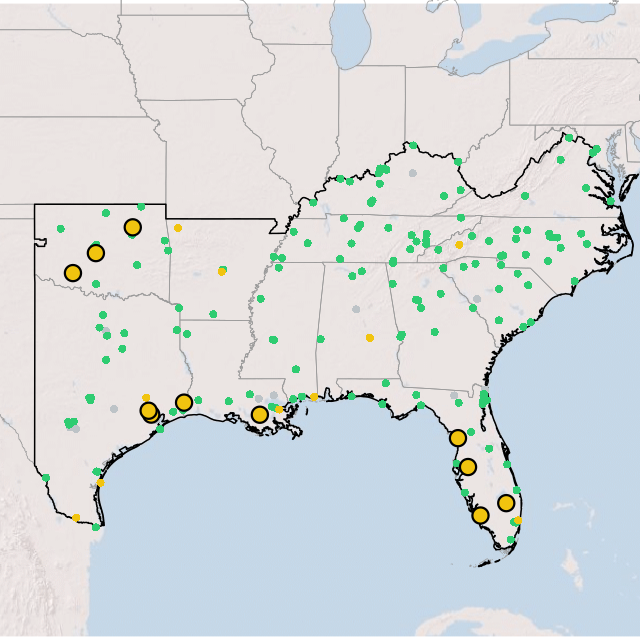Viewport: 640px width, 640px height.
Task: Click small yellow dot just north of Houston
Action: tap(146, 398)
